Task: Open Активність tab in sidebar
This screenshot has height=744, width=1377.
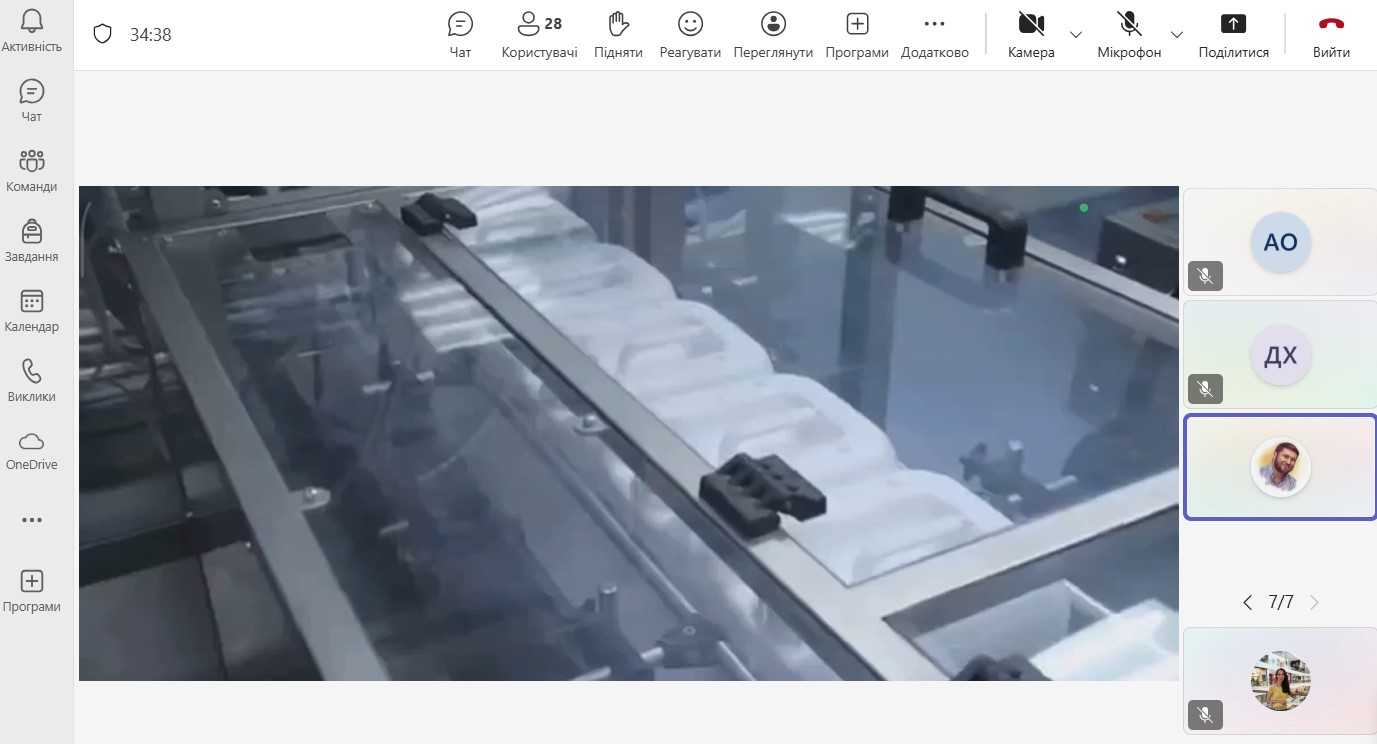Action: click(x=32, y=31)
